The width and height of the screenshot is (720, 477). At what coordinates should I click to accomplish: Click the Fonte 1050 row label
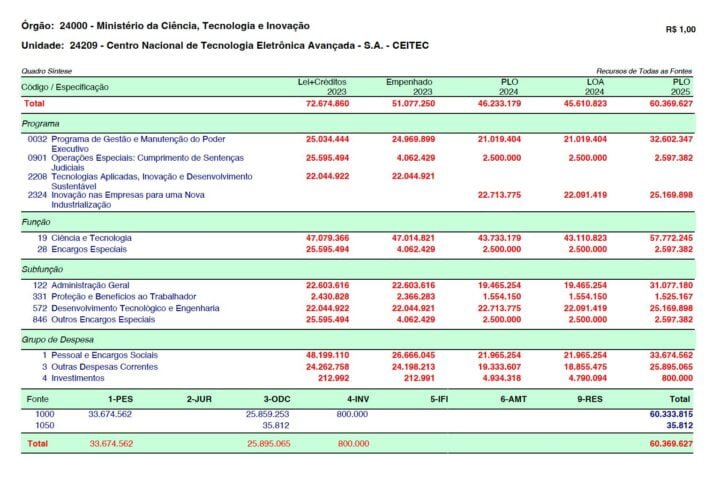click(45, 424)
